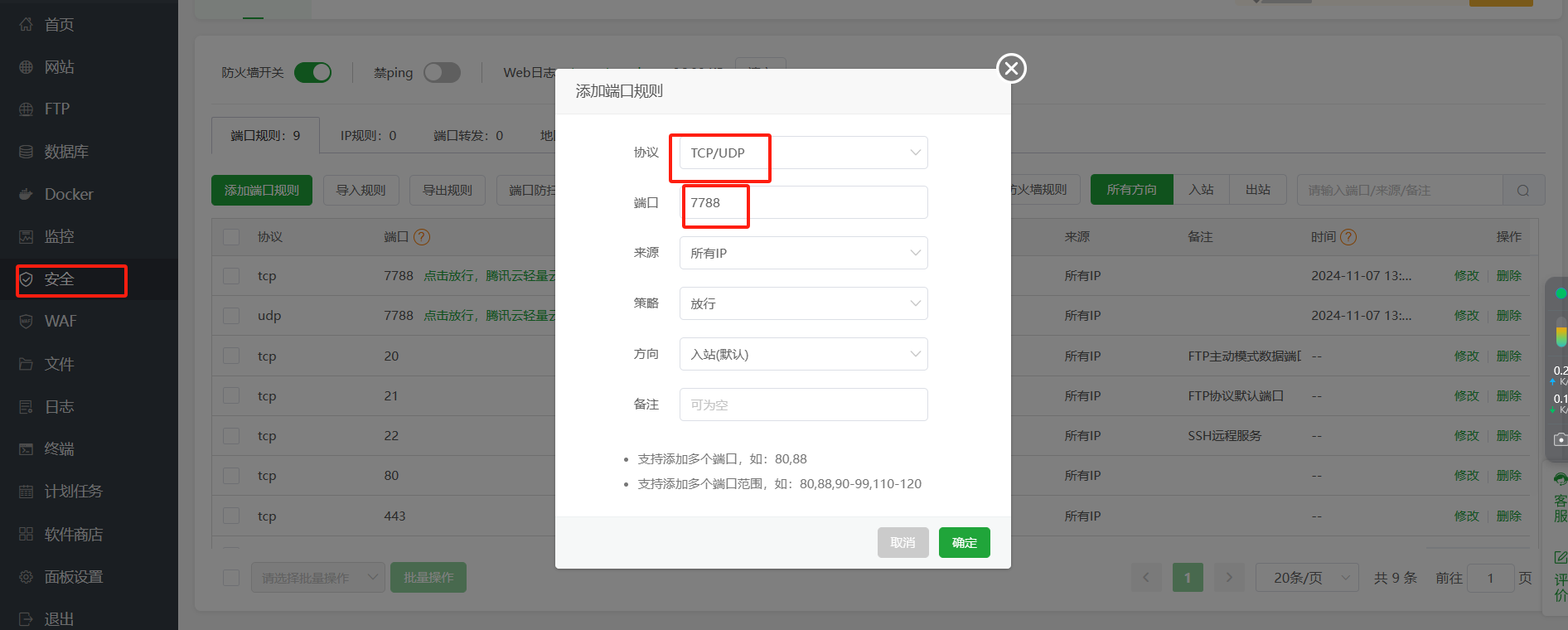Open the 来源 所有IP dropdown
This screenshot has height=630, width=1568.
pos(803,253)
